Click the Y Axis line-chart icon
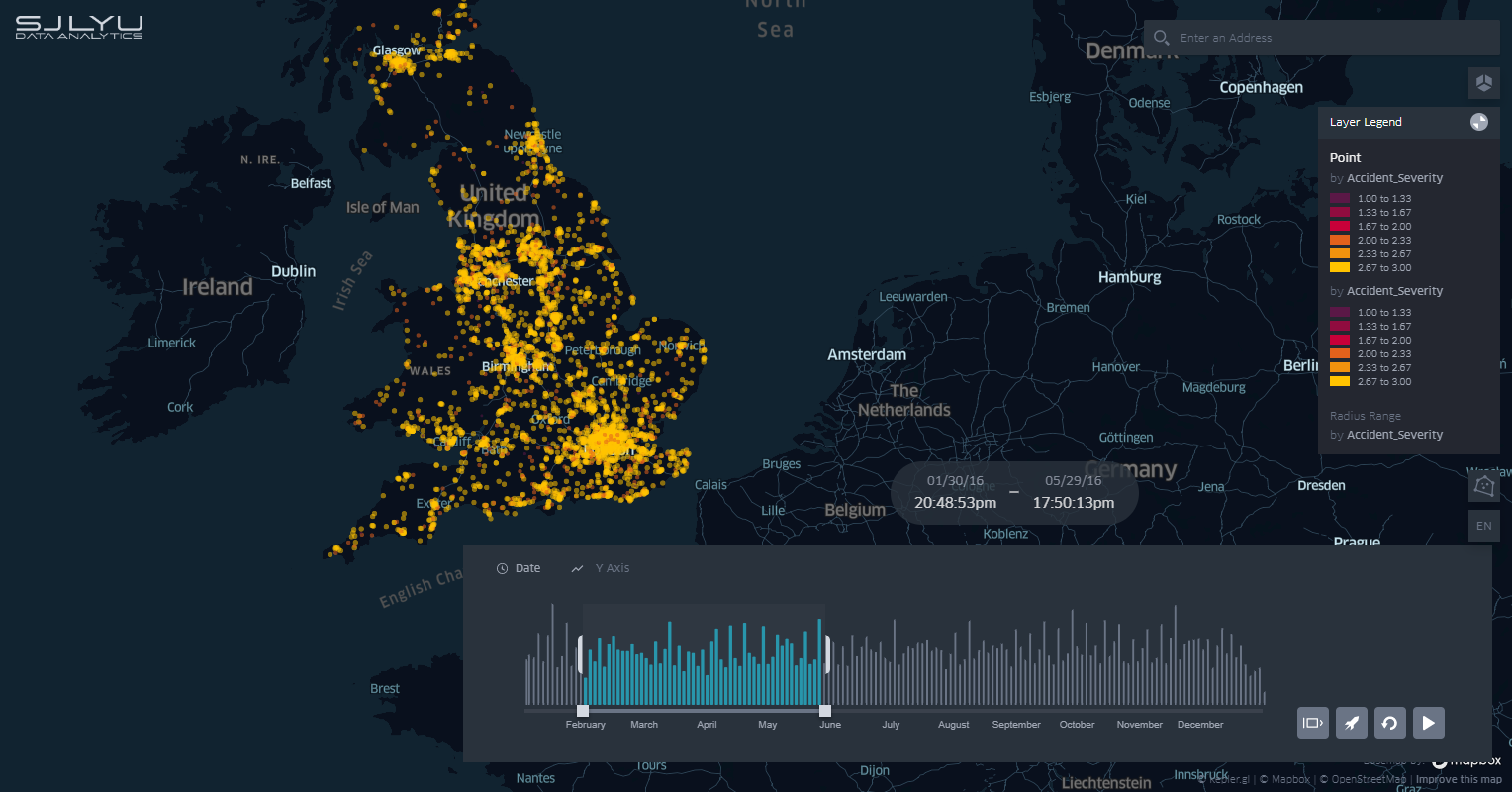 [578, 567]
